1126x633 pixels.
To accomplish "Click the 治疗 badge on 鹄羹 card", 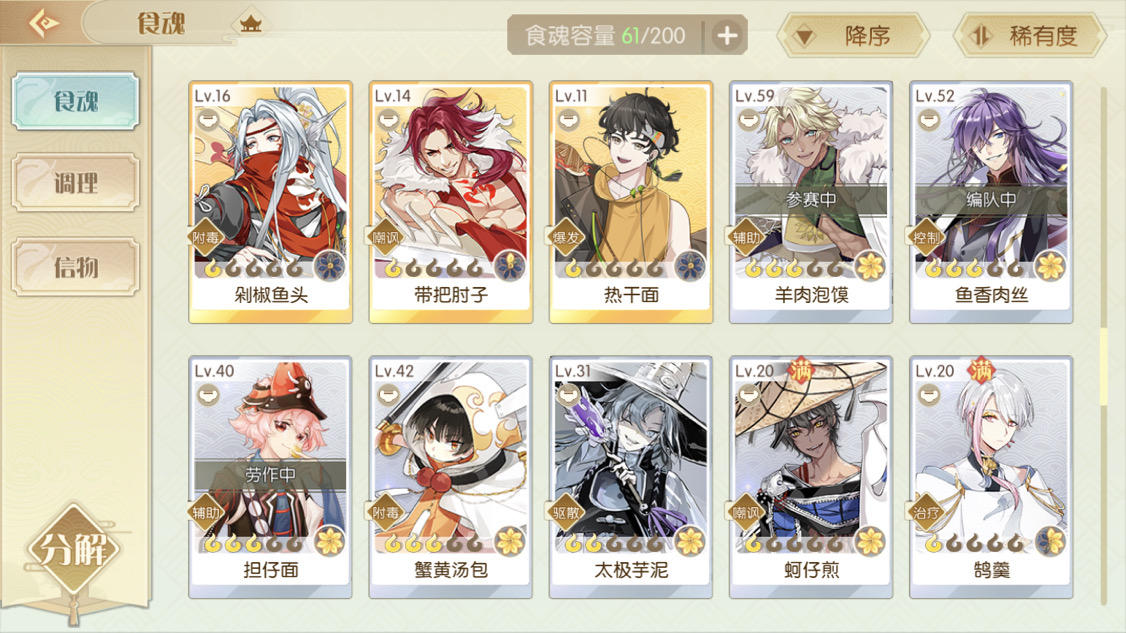I will (926, 512).
